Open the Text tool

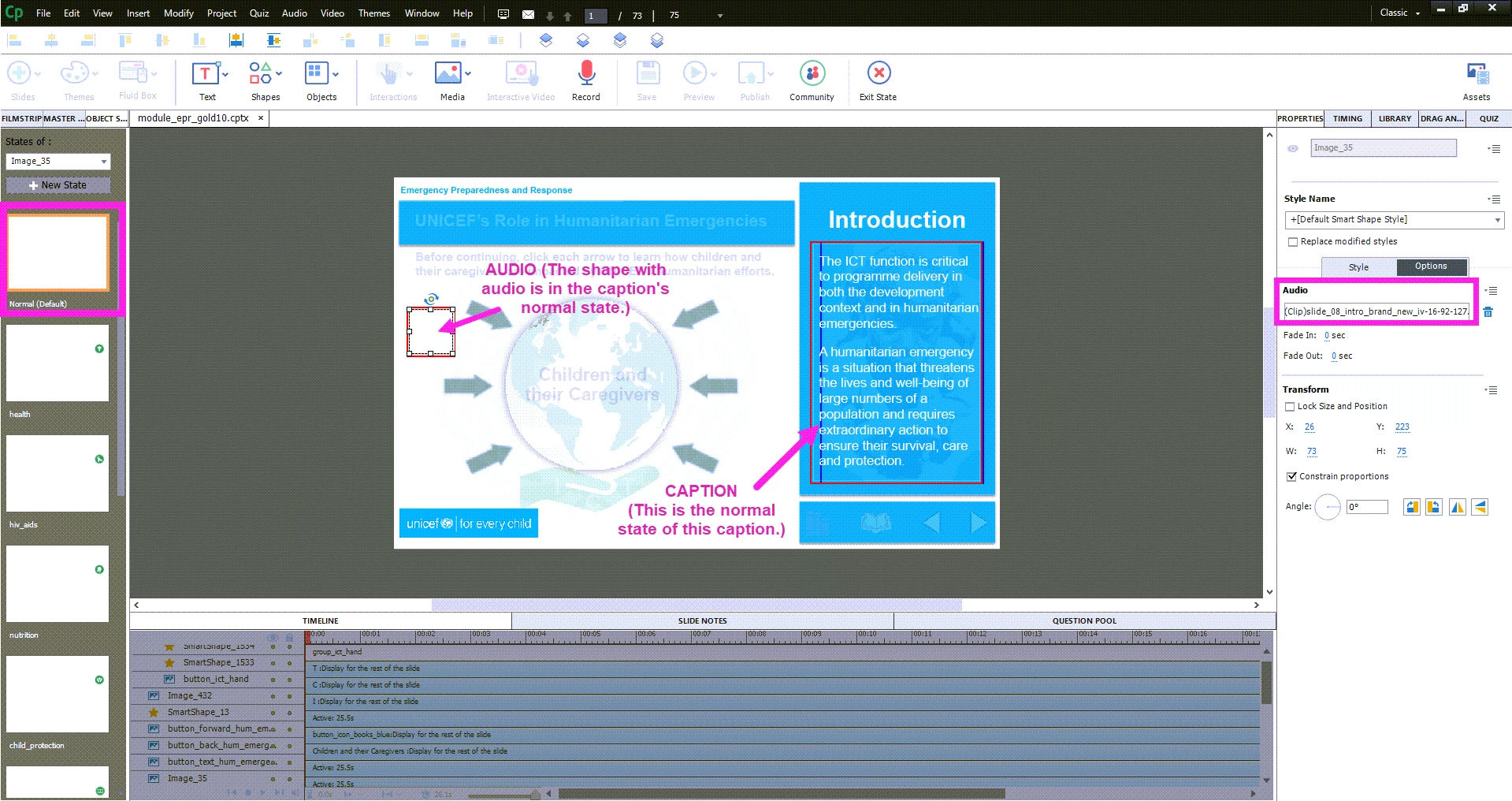pyautogui.click(x=207, y=81)
